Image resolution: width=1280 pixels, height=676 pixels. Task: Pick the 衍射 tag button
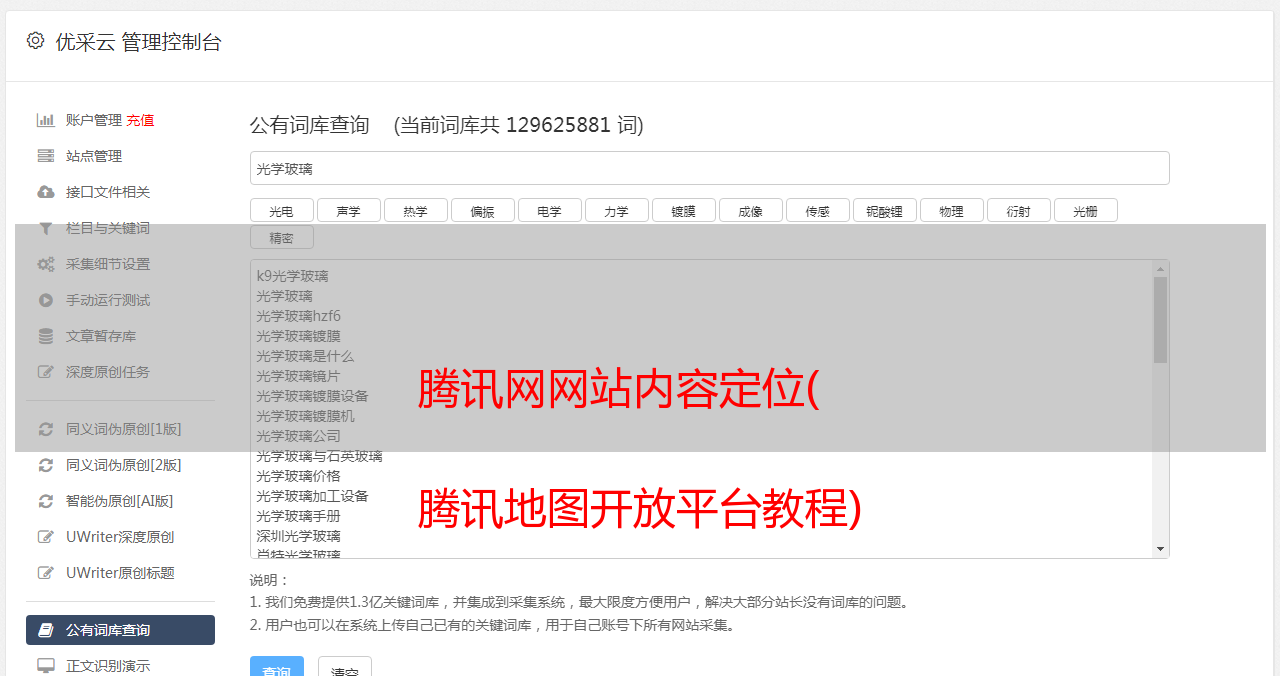pos(1018,210)
